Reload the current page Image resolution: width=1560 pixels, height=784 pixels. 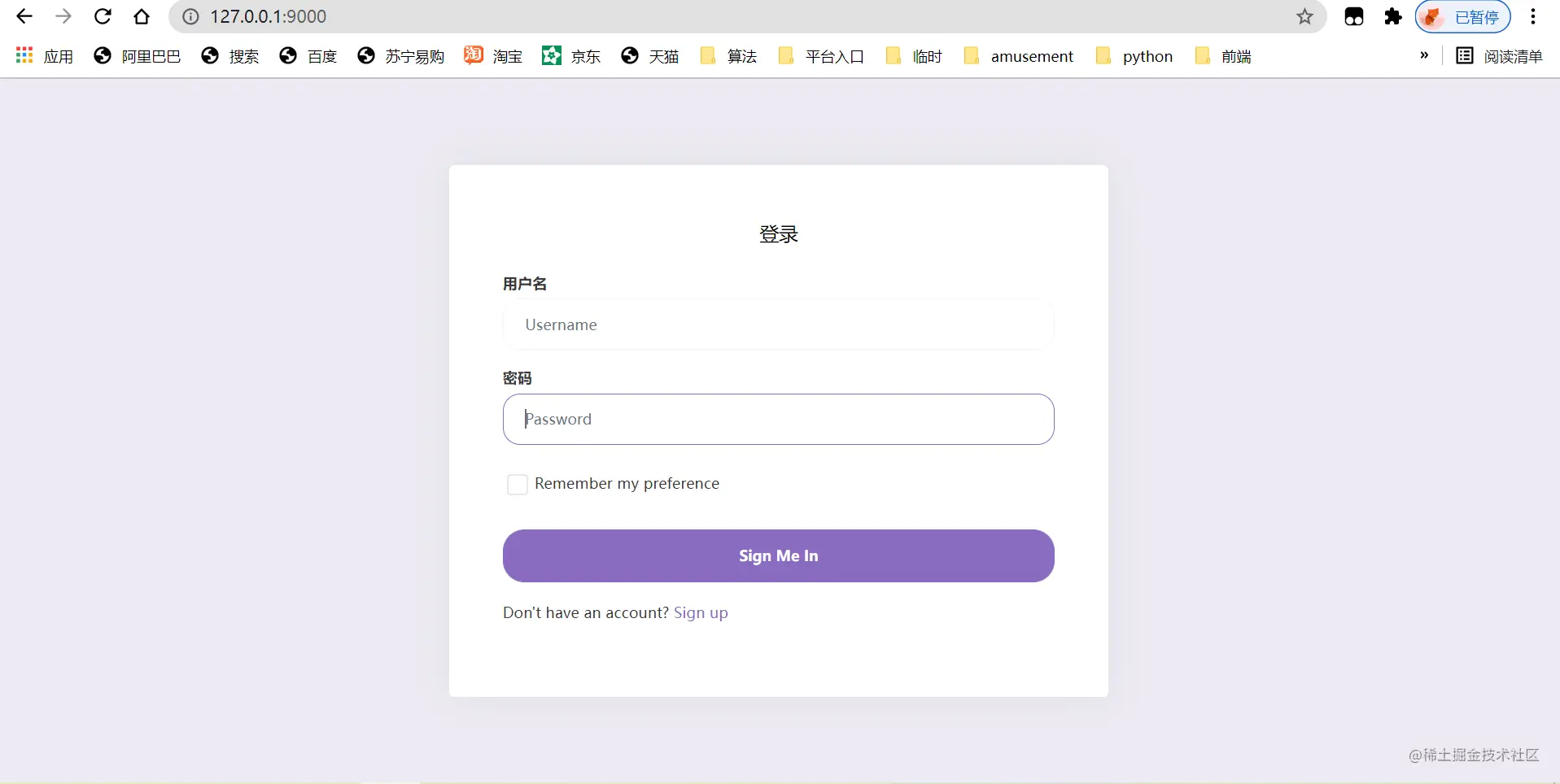click(x=103, y=16)
